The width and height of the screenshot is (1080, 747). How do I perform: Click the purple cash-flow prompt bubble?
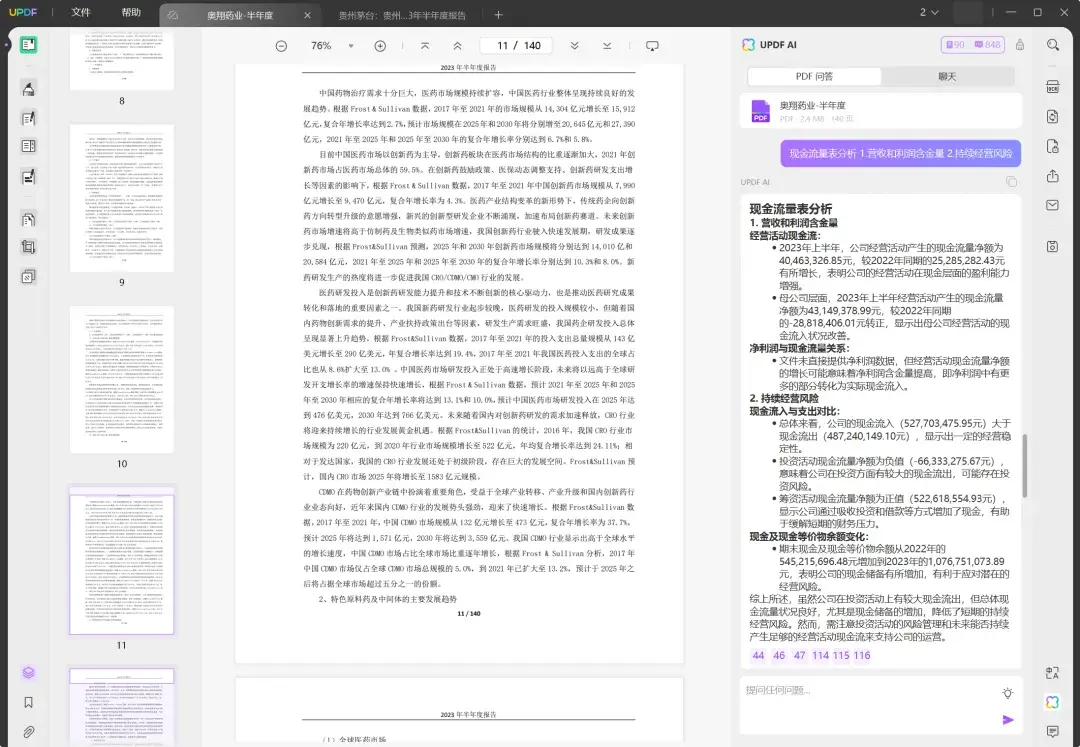[x=900, y=154]
